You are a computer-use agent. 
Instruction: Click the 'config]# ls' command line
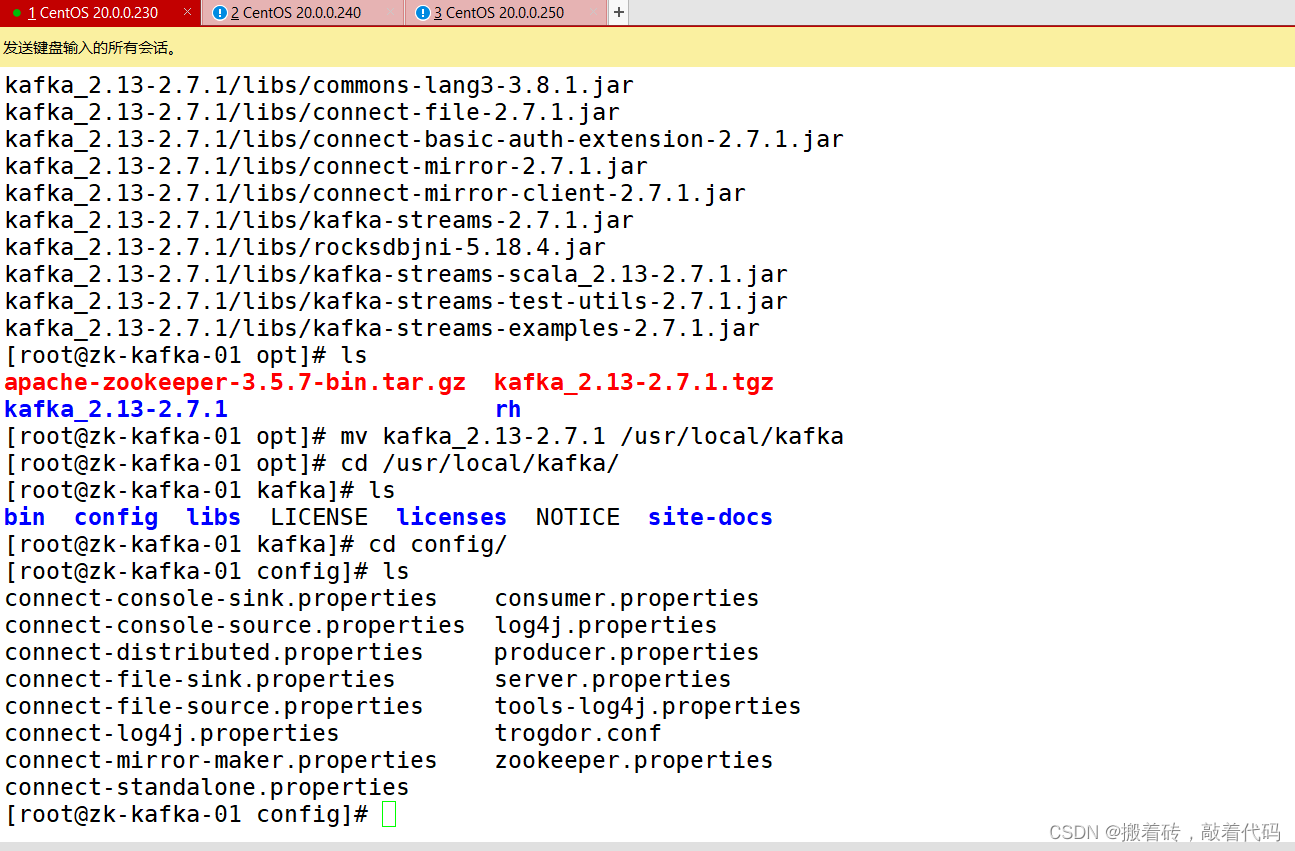click(x=207, y=572)
